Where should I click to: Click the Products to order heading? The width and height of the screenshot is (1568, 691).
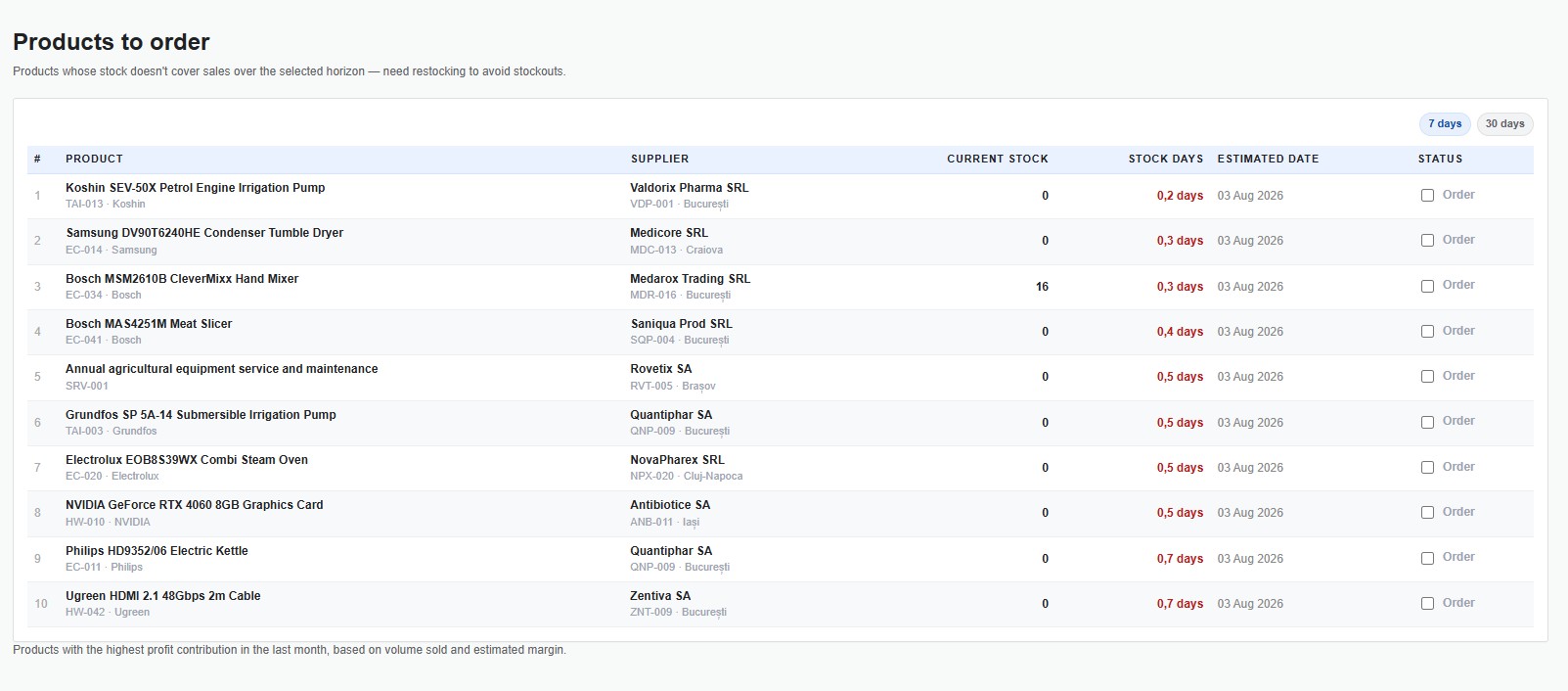pos(112,42)
